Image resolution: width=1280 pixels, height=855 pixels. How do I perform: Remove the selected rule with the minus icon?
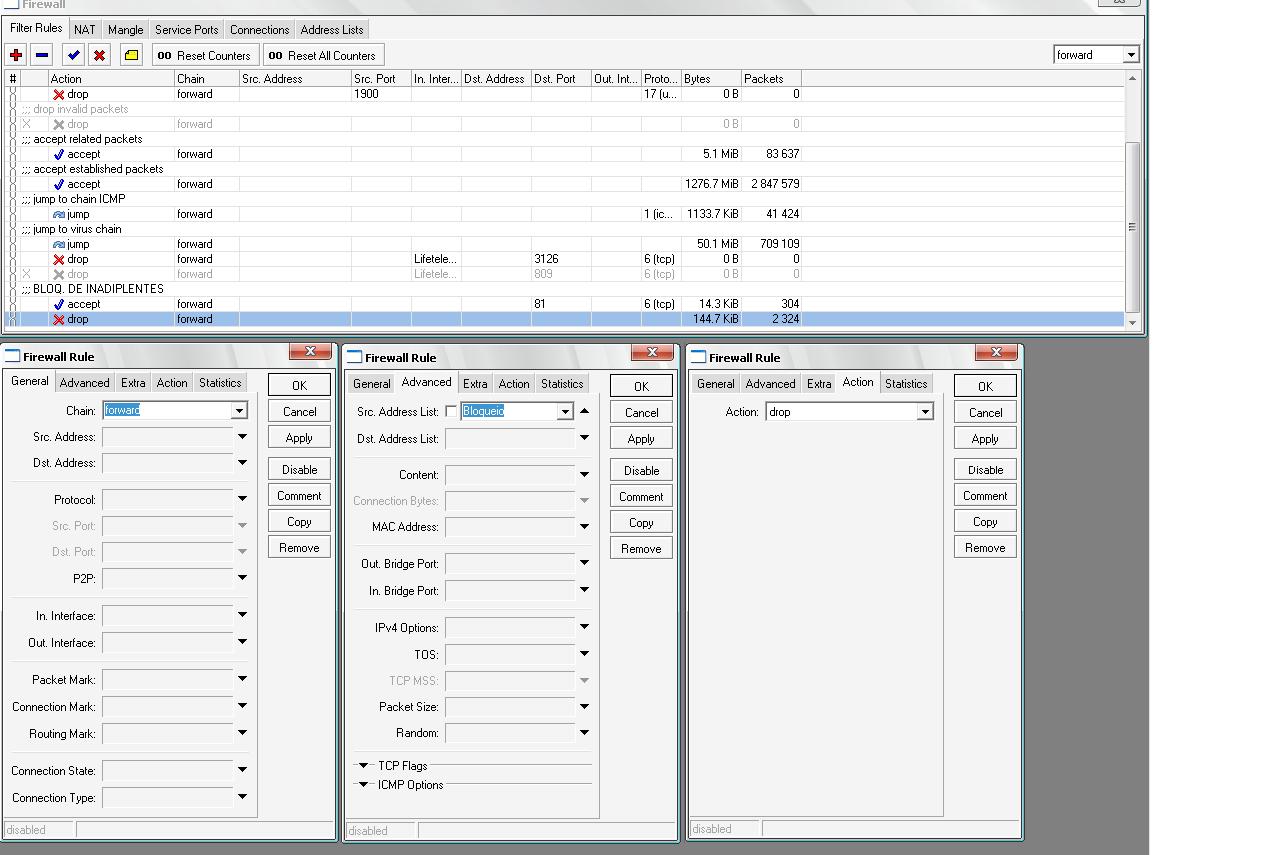(x=42, y=55)
